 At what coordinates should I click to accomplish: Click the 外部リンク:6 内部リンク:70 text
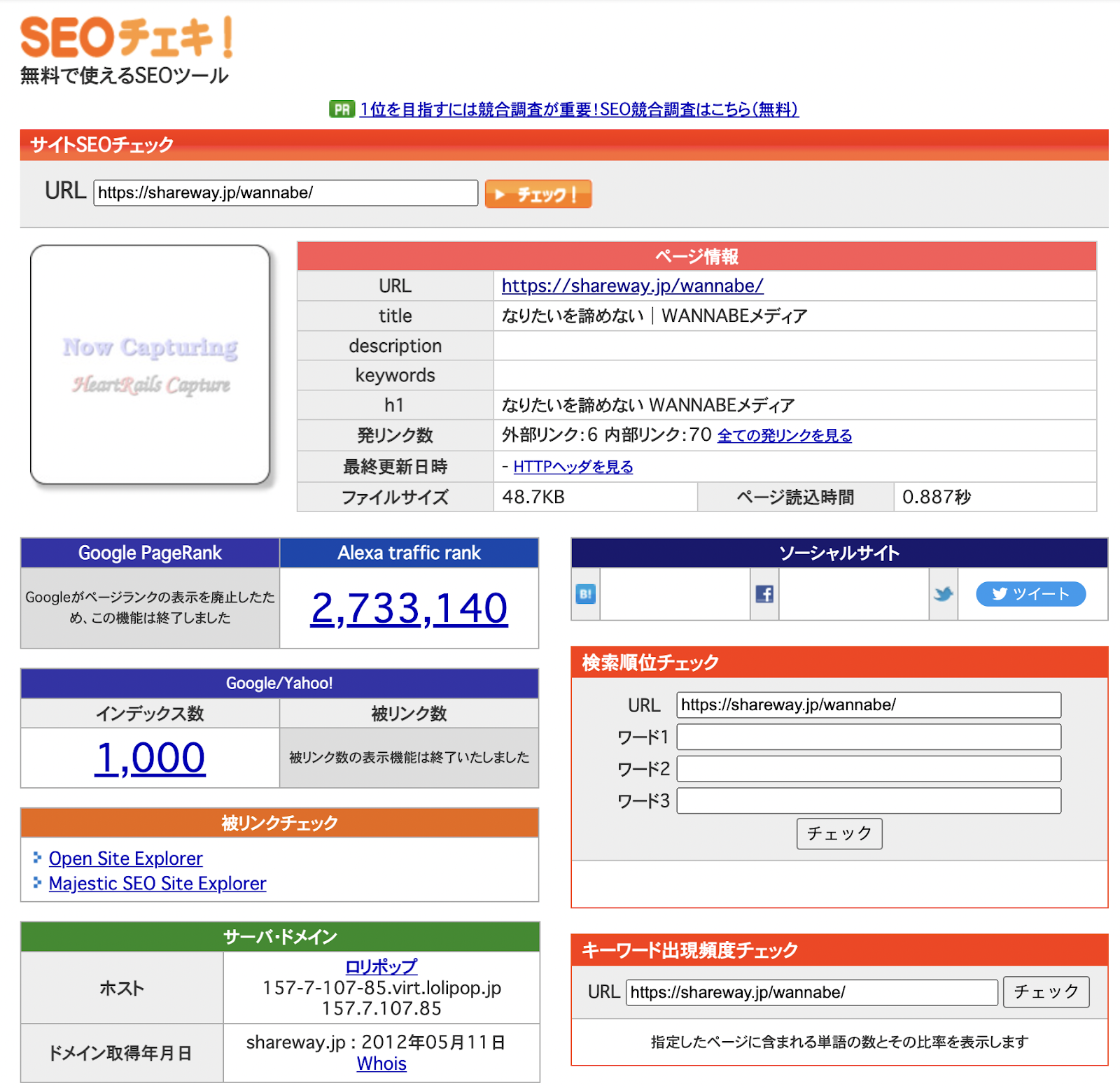point(606,435)
